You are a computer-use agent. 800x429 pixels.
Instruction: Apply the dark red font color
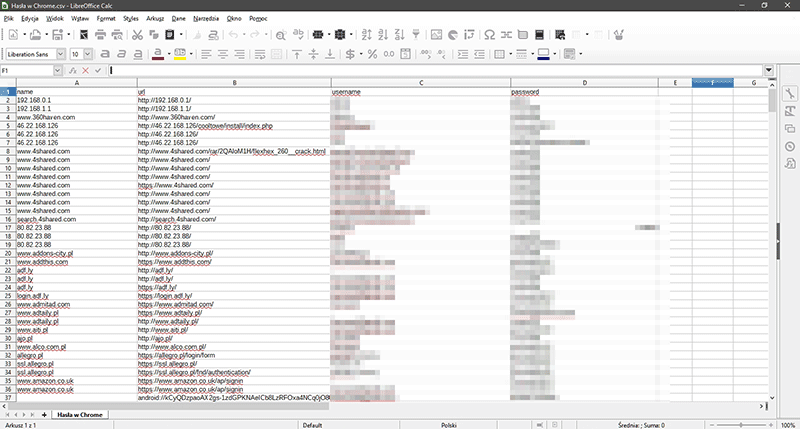[158, 54]
